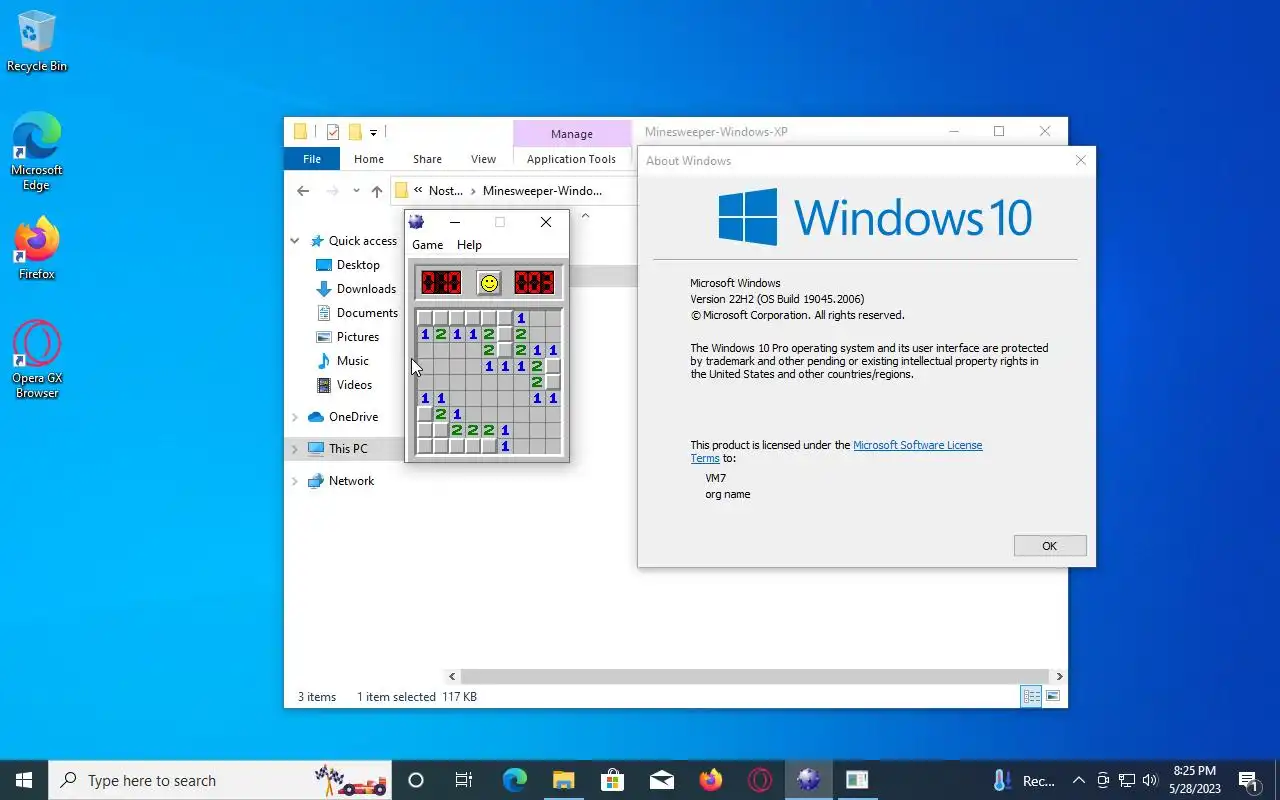The width and height of the screenshot is (1280, 800).
Task: Open File Explorer from the taskbar
Action: pyautogui.click(x=563, y=780)
